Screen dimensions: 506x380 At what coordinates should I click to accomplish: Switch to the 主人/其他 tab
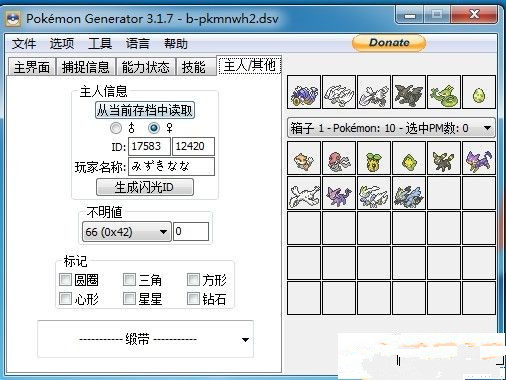pyautogui.click(x=249, y=65)
